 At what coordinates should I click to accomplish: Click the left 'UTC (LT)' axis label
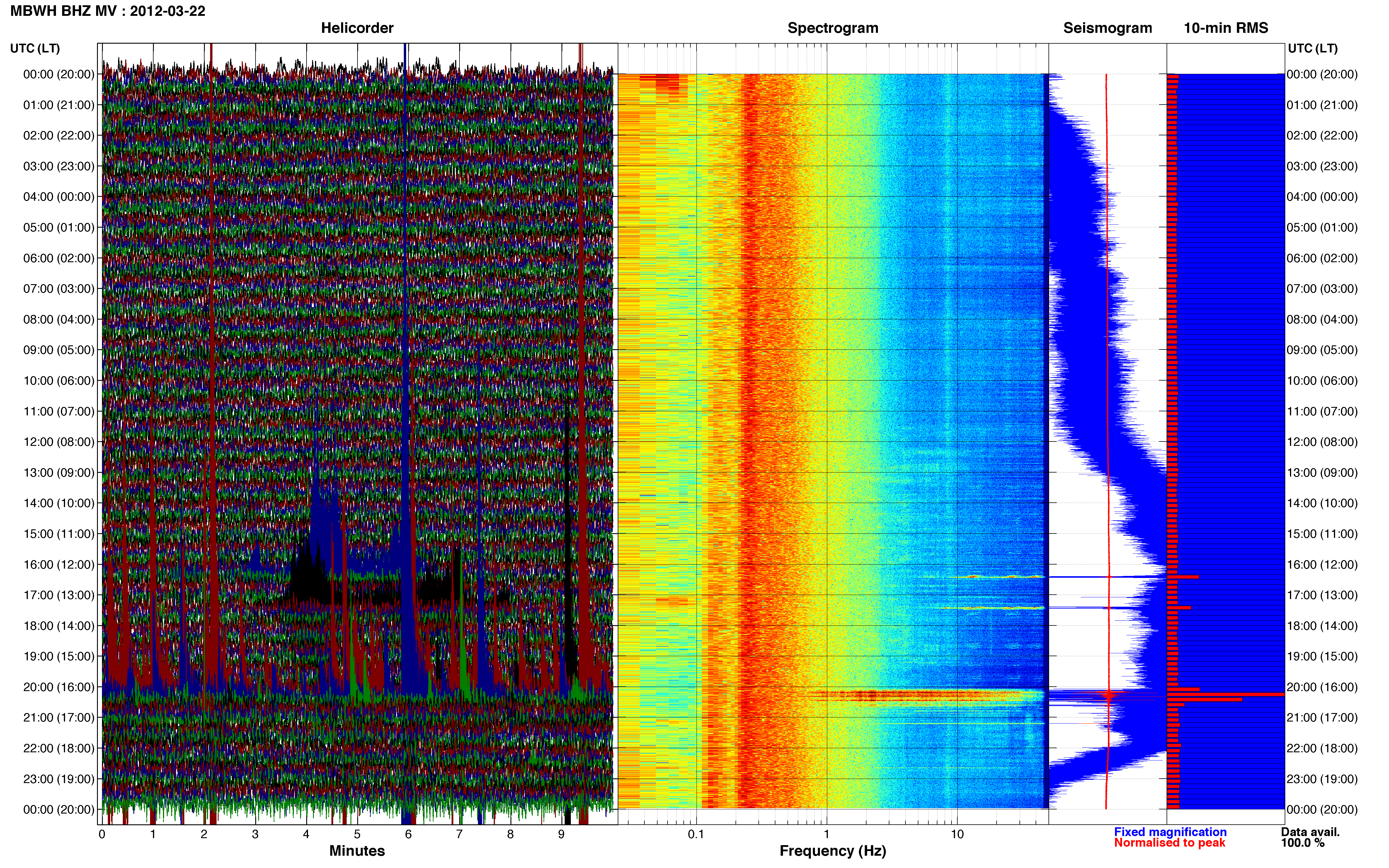point(35,48)
